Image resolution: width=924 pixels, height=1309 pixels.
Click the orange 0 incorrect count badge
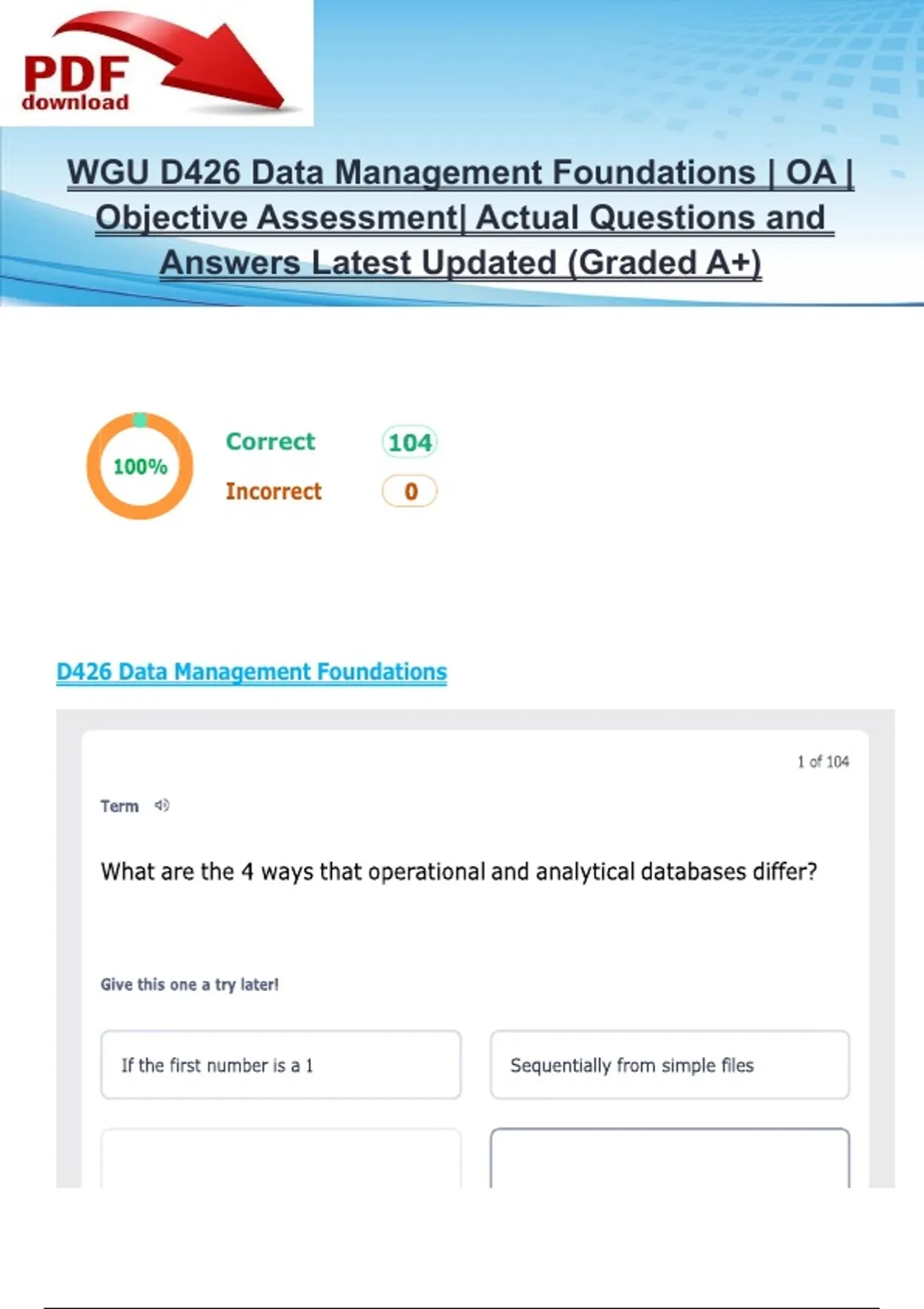pos(410,491)
